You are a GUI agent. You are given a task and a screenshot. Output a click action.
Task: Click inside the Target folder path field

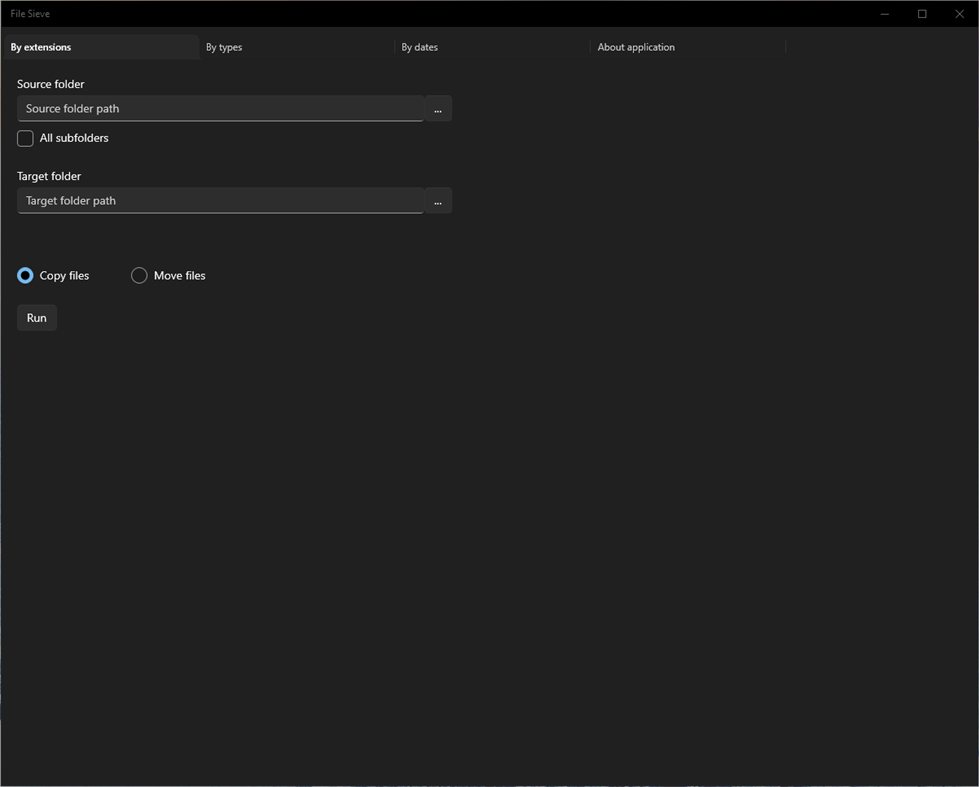click(220, 200)
